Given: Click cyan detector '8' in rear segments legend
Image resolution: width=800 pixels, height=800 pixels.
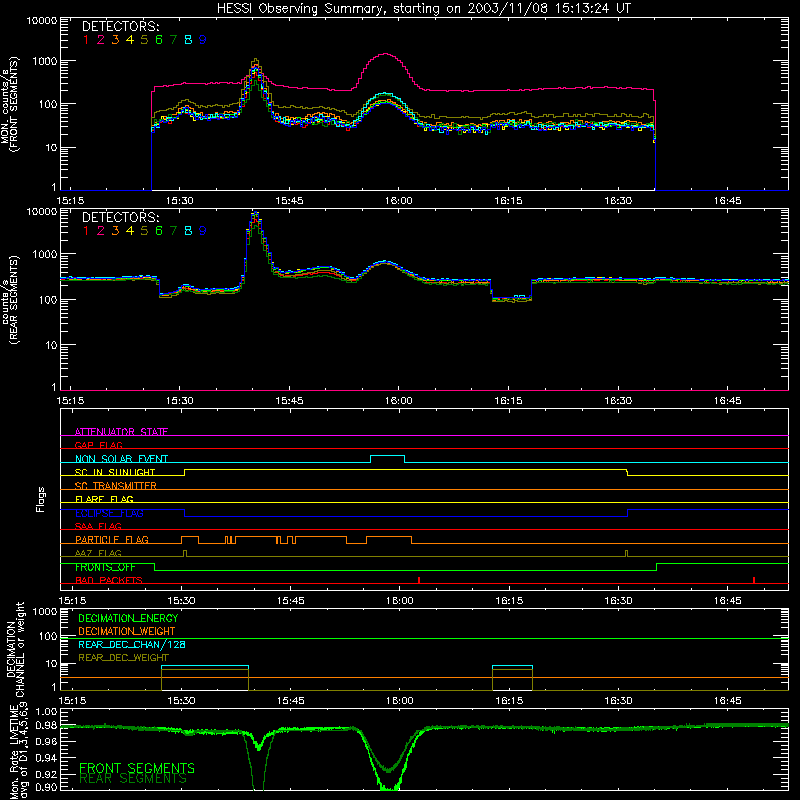Looking at the screenshot, I should pyautogui.click(x=188, y=231).
